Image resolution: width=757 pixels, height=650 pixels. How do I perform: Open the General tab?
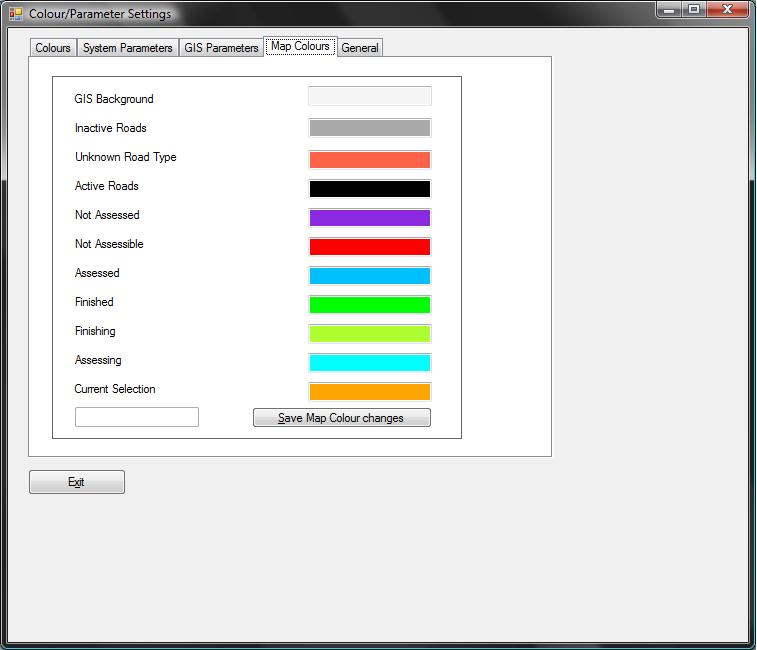pyautogui.click(x=360, y=48)
